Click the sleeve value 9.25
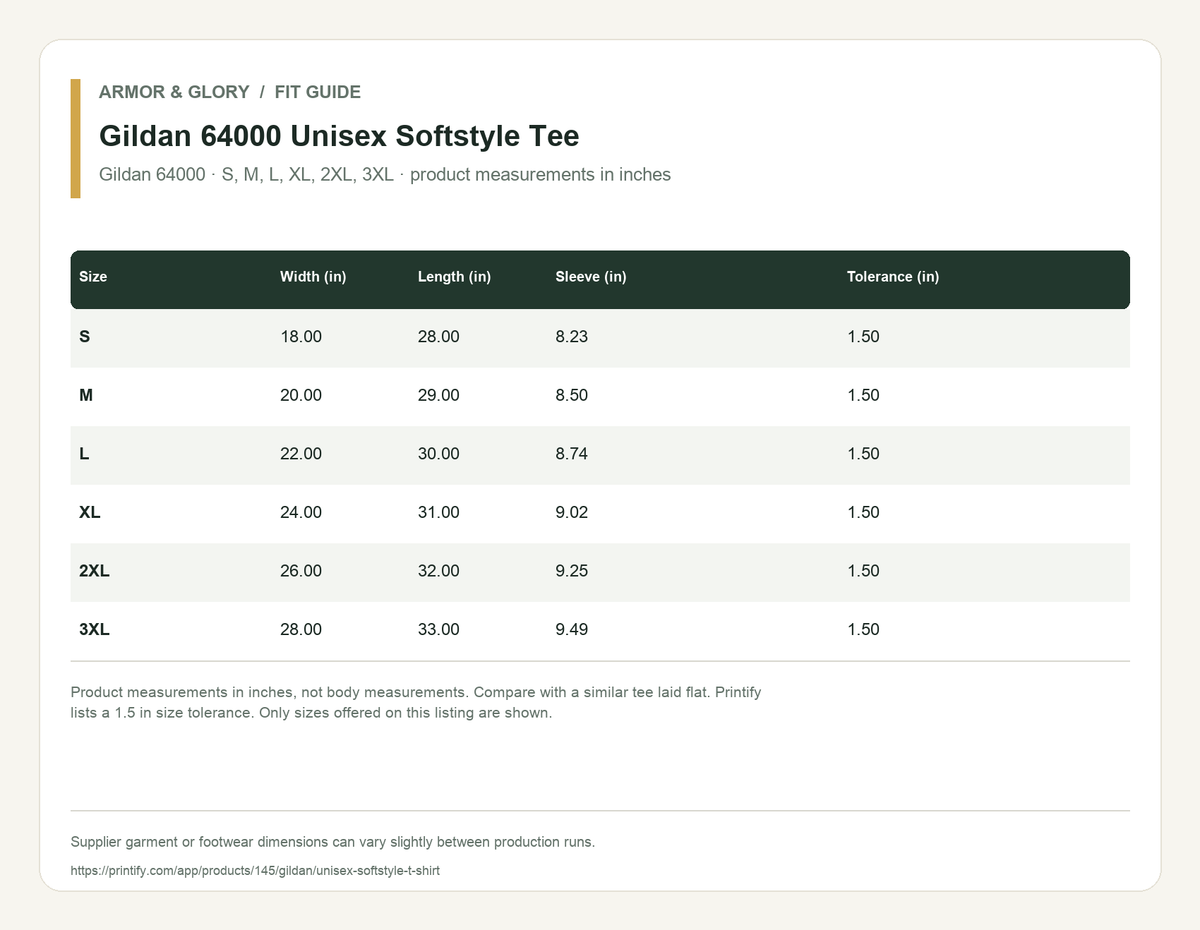 [x=572, y=571]
